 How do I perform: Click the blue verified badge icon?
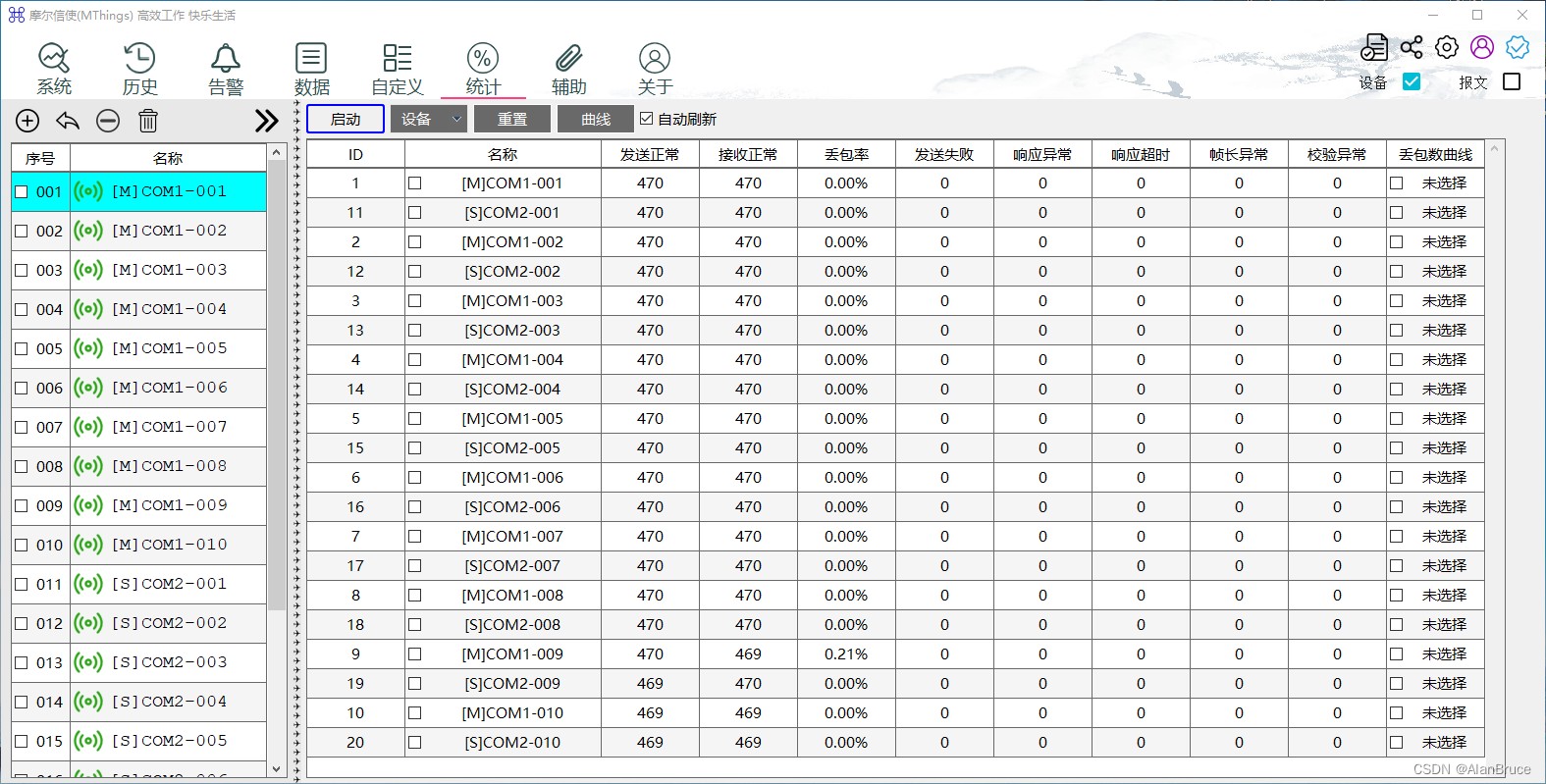coord(1518,47)
